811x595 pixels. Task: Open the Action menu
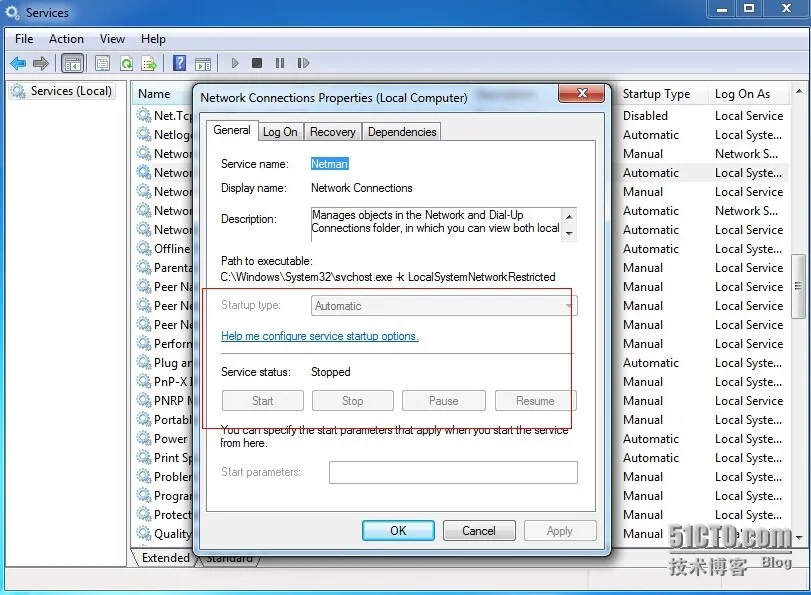tap(66, 39)
